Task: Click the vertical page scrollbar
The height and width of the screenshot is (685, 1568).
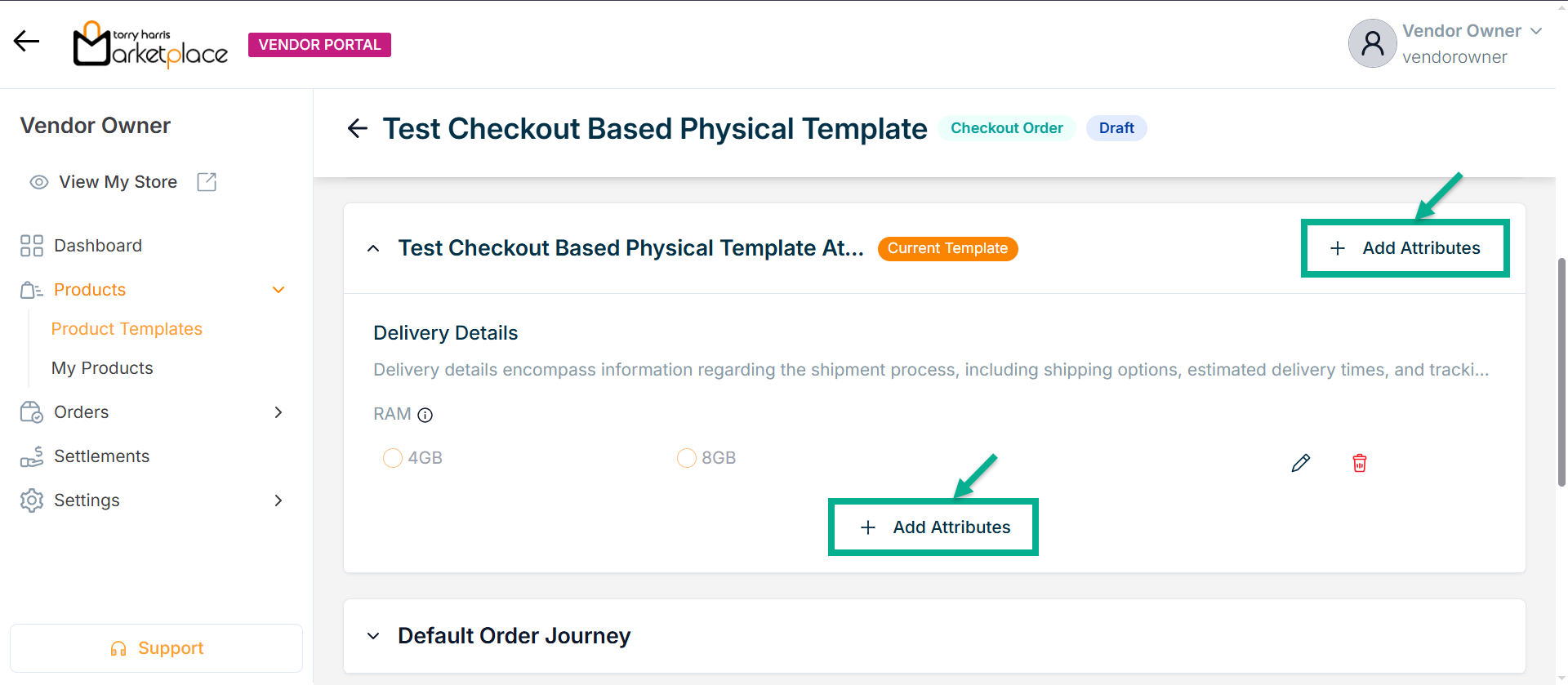Action: click(1561, 367)
